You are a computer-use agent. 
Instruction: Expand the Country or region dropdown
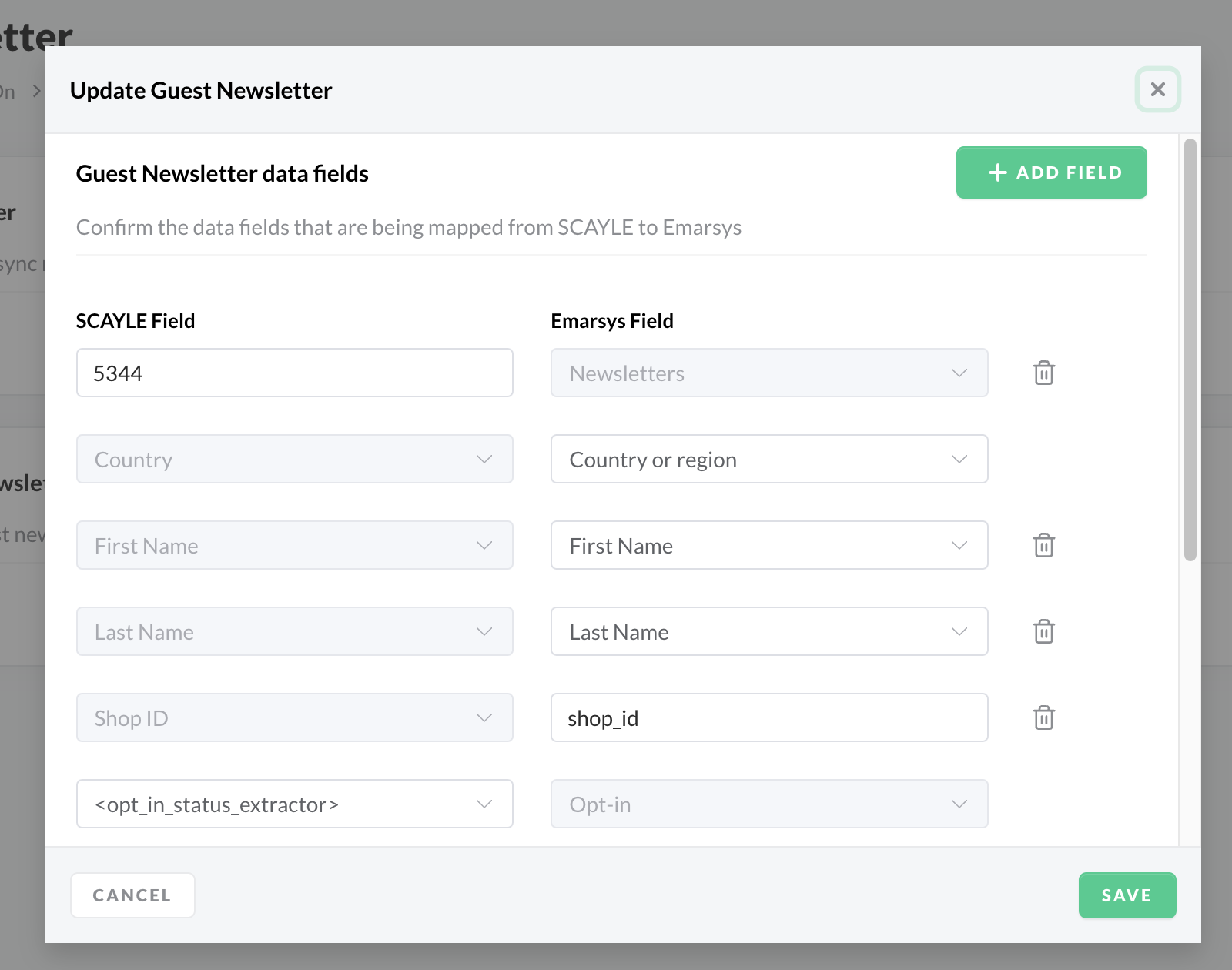click(x=769, y=459)
